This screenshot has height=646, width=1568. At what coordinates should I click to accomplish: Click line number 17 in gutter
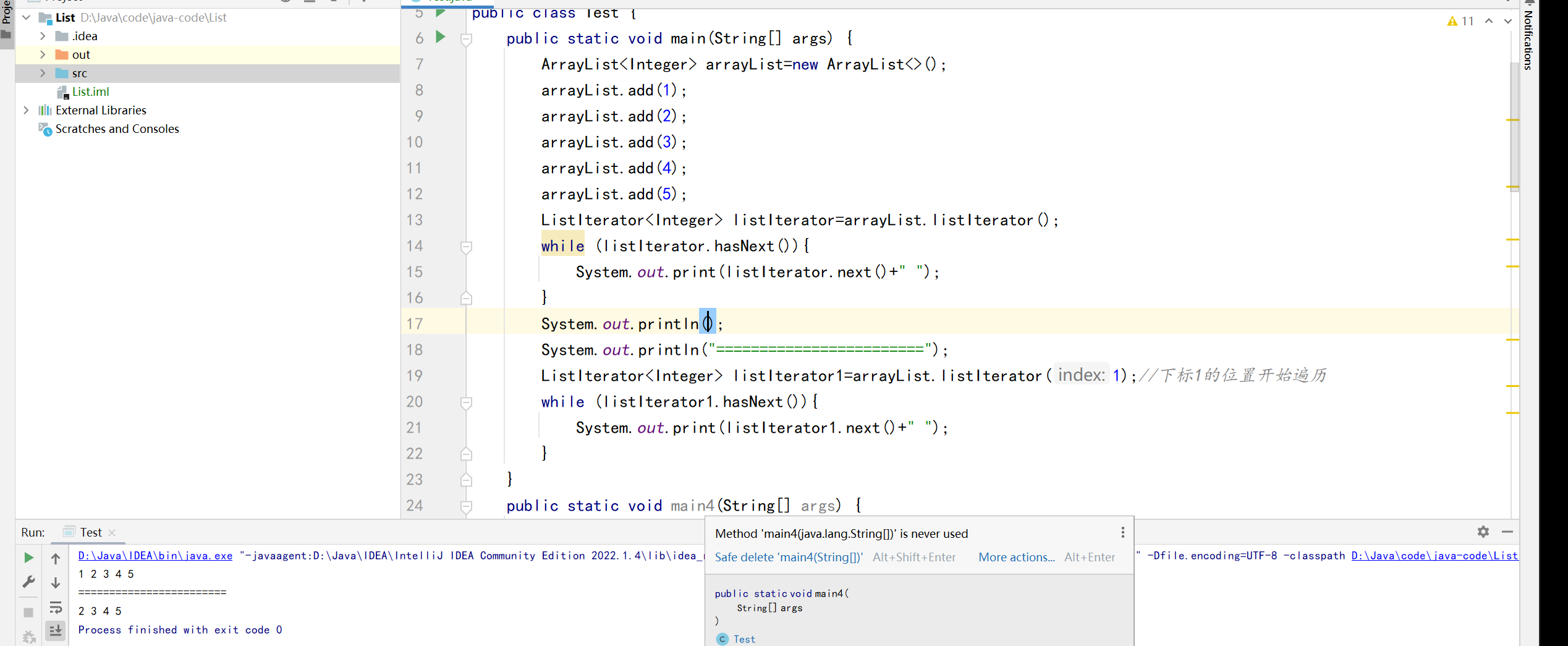tap(415, 323)
